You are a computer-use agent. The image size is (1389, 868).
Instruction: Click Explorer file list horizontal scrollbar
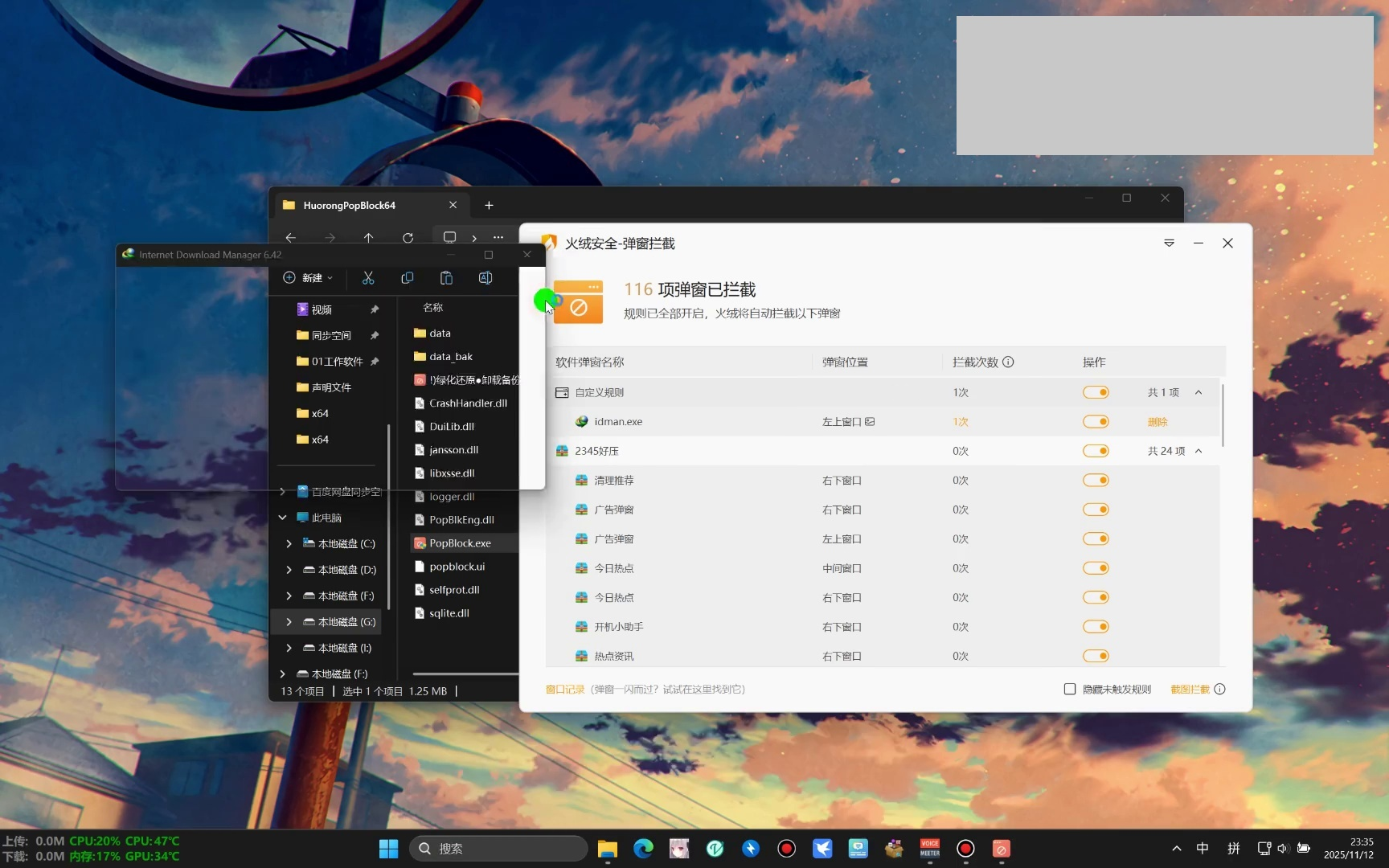[x=465, y=674]
